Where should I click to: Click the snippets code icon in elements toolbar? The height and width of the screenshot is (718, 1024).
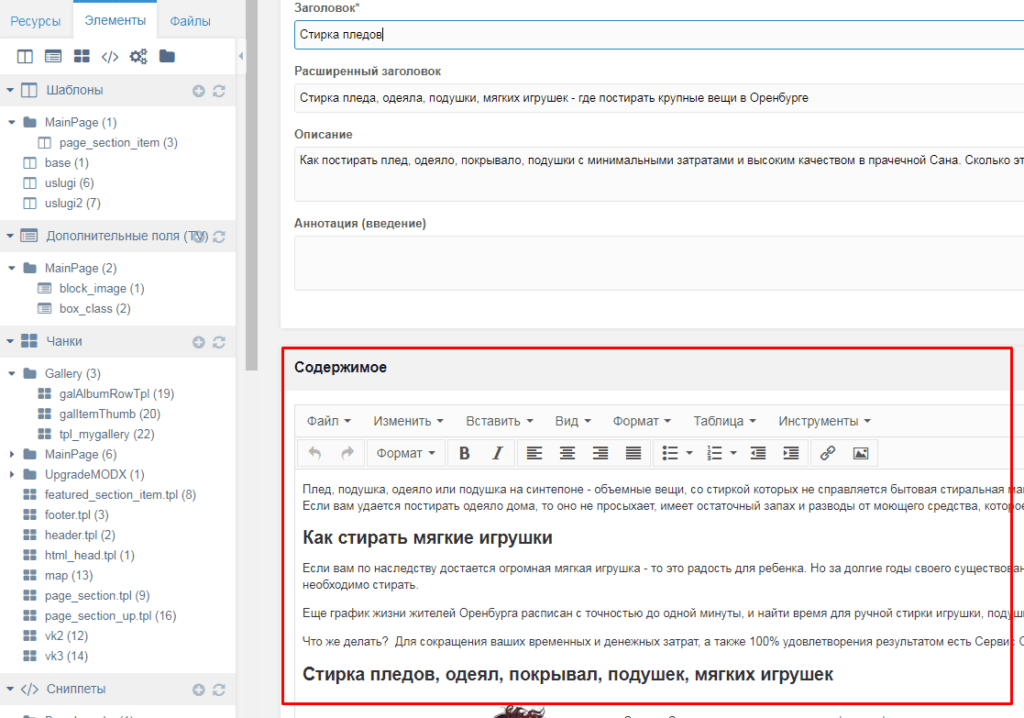(110, 56)
